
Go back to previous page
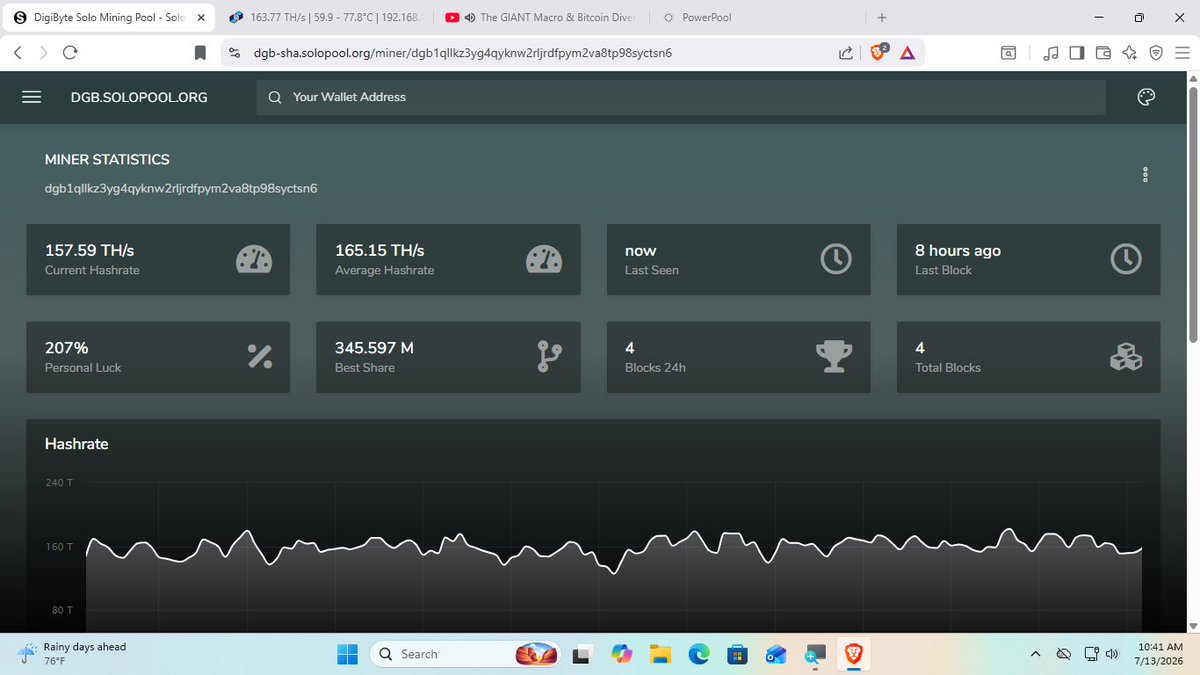click(x=18, y=53)
